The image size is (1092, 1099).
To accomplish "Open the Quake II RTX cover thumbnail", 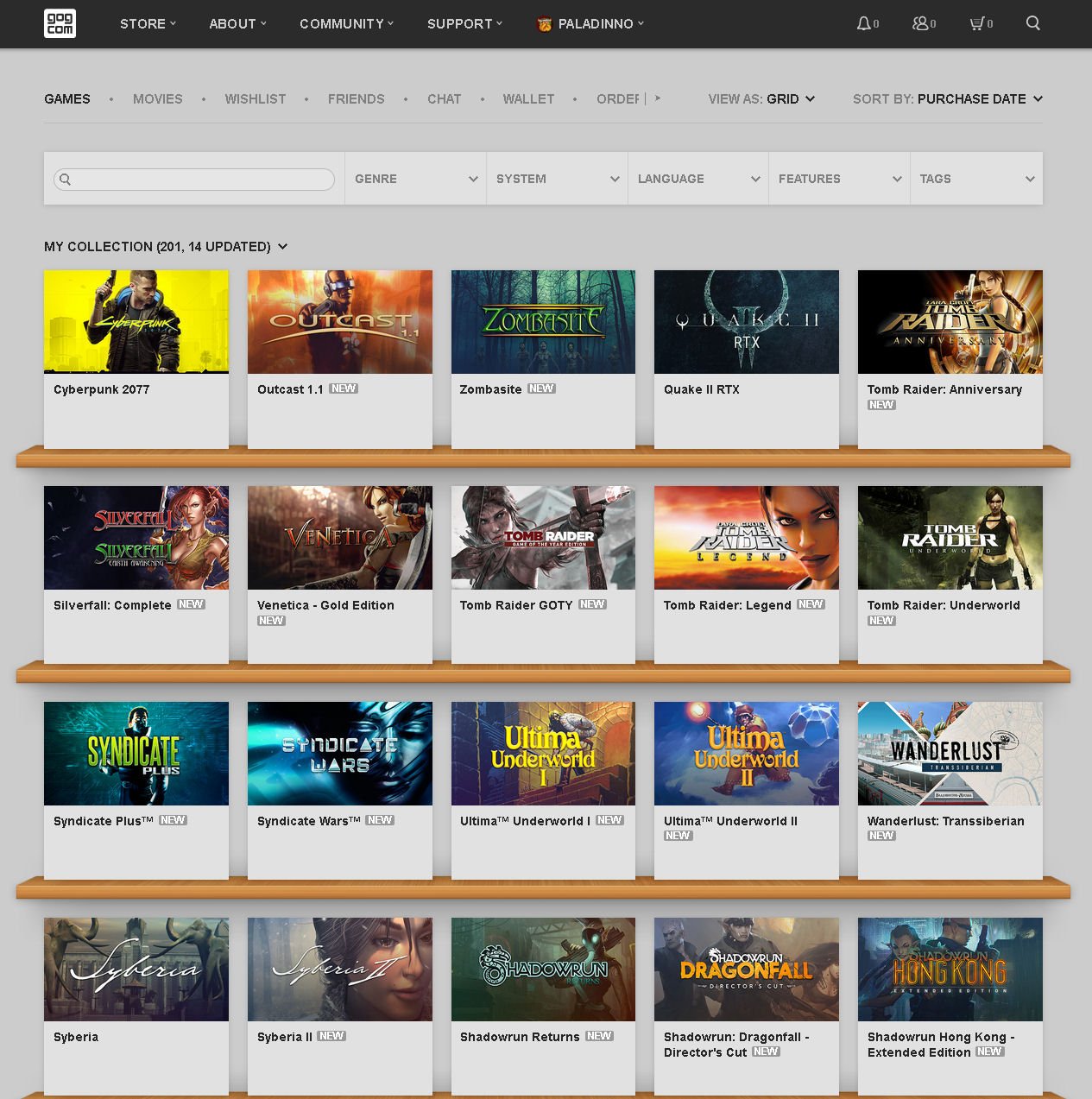I will [747, 322].
